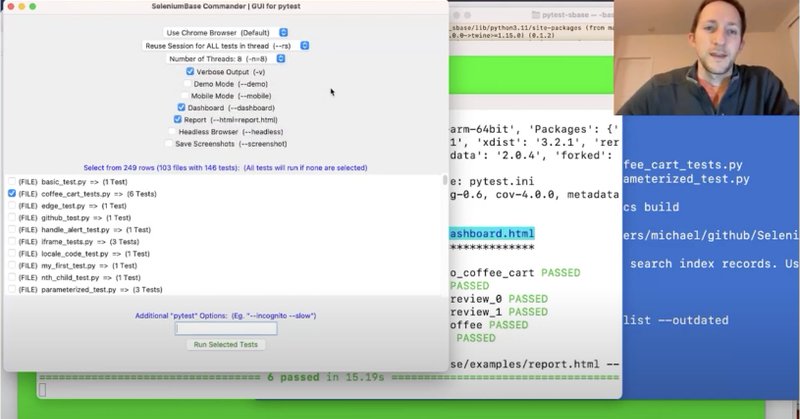Click 'list --outdated' text in blue terminal
The image size is (800, 419).
676,320
